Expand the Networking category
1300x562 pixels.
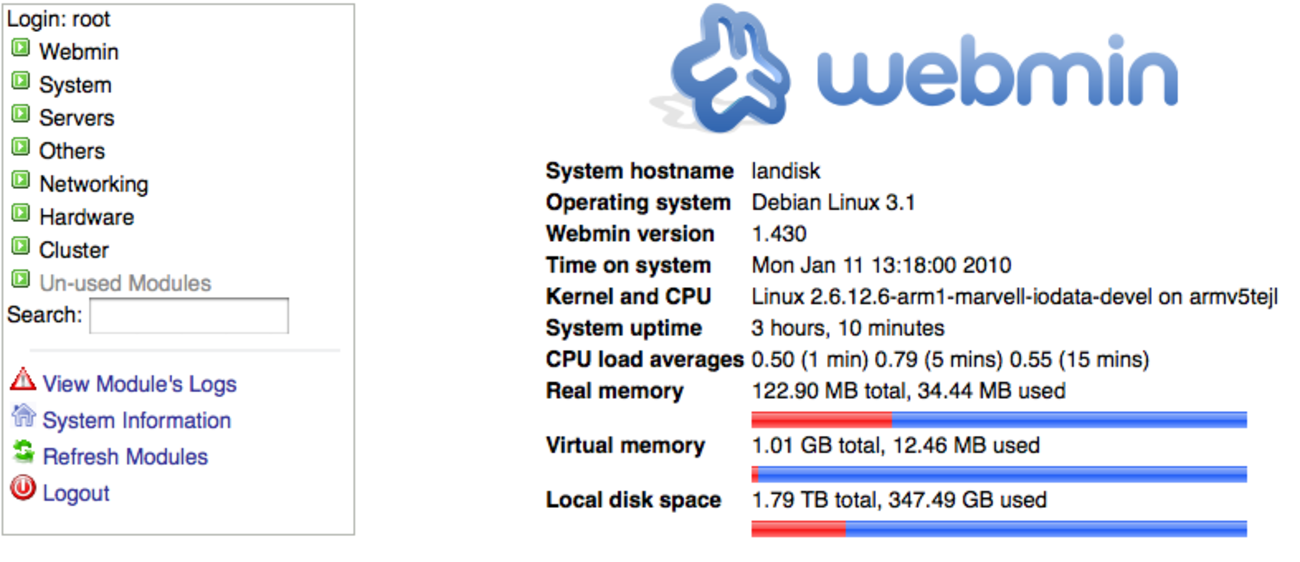pyautogui.click(x=93, y=184)
